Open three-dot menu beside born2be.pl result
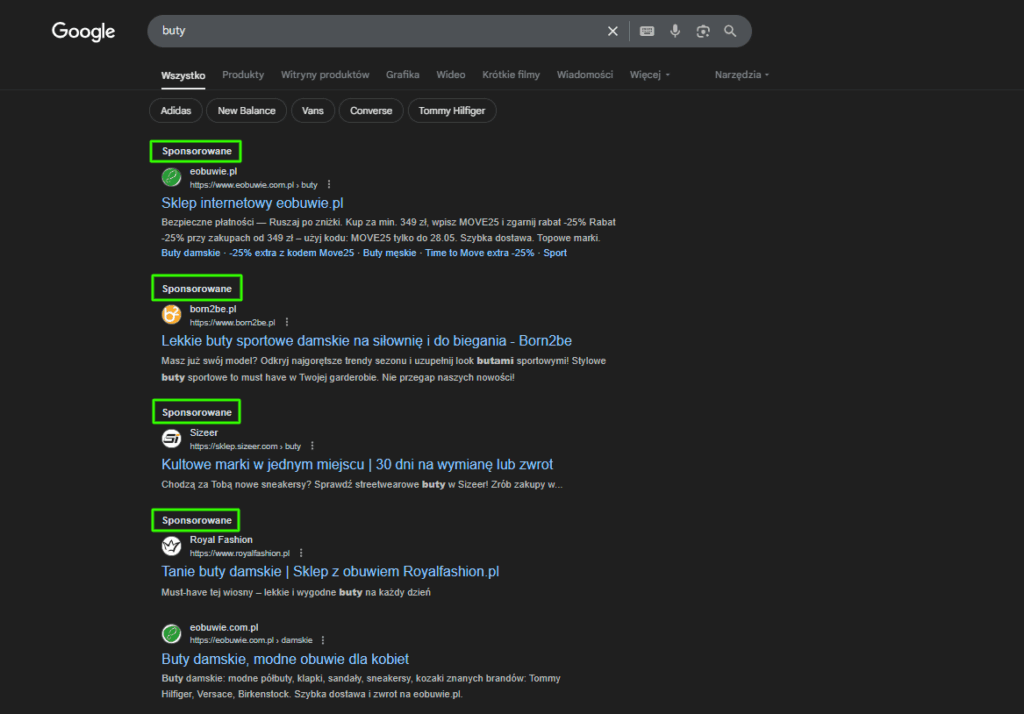The width and height of the screenshot is (1024, 714). tap(287, 323)
